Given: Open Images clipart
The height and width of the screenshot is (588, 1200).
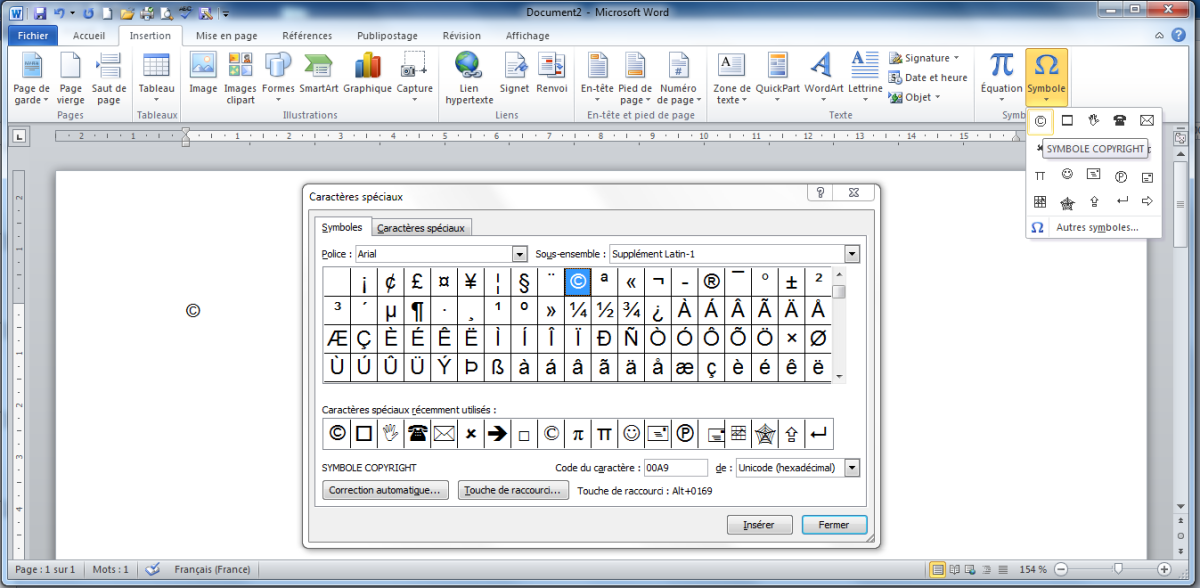Looking at the screenshot, I should coord(240,79).
